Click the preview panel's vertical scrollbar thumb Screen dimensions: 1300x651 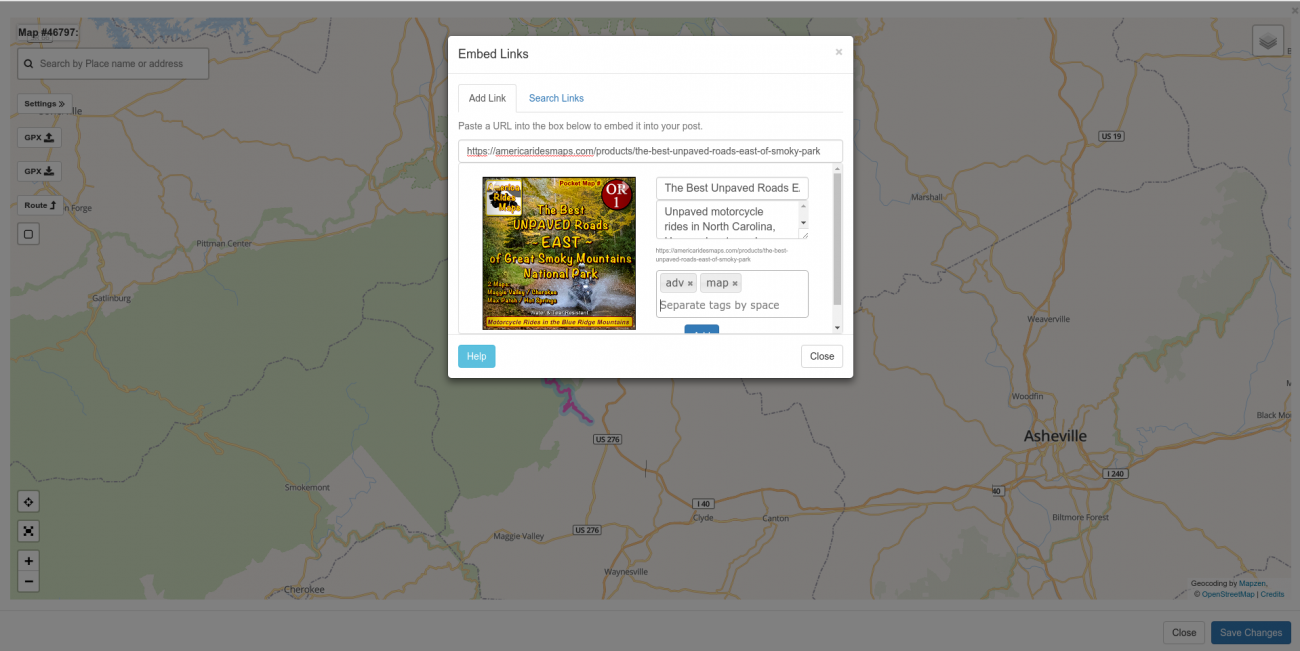click(x=837, y=240)
